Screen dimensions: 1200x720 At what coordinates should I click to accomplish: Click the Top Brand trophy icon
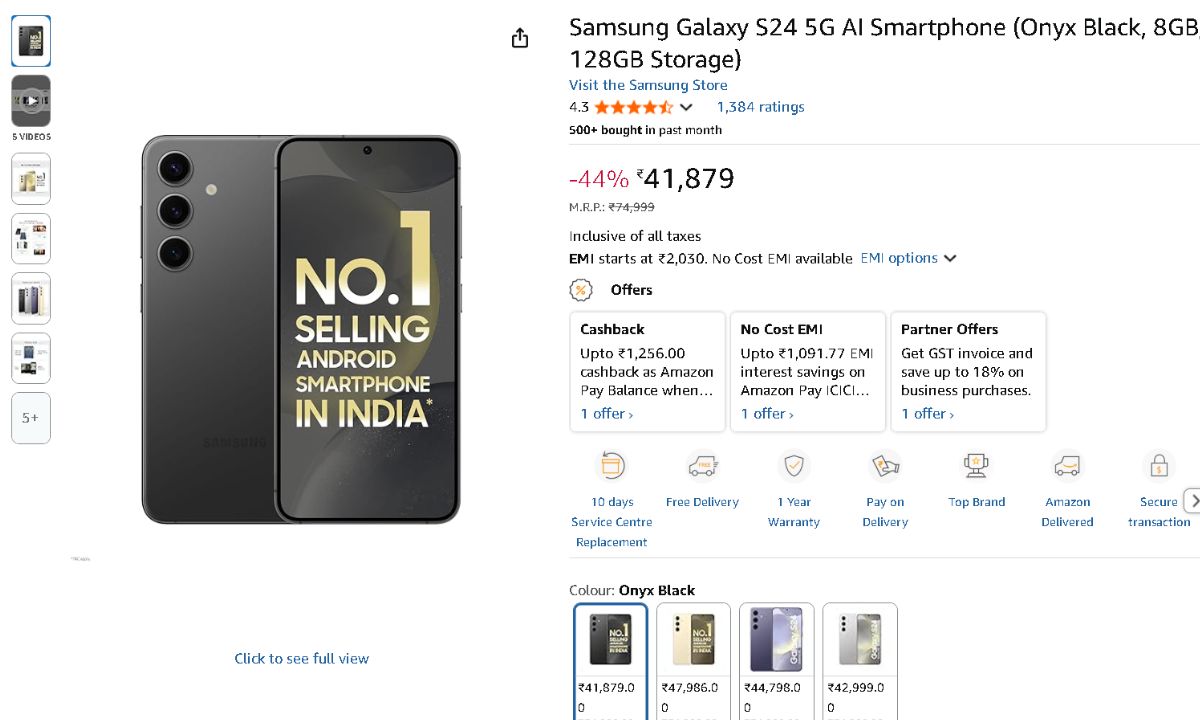click(x=976, y=466)
